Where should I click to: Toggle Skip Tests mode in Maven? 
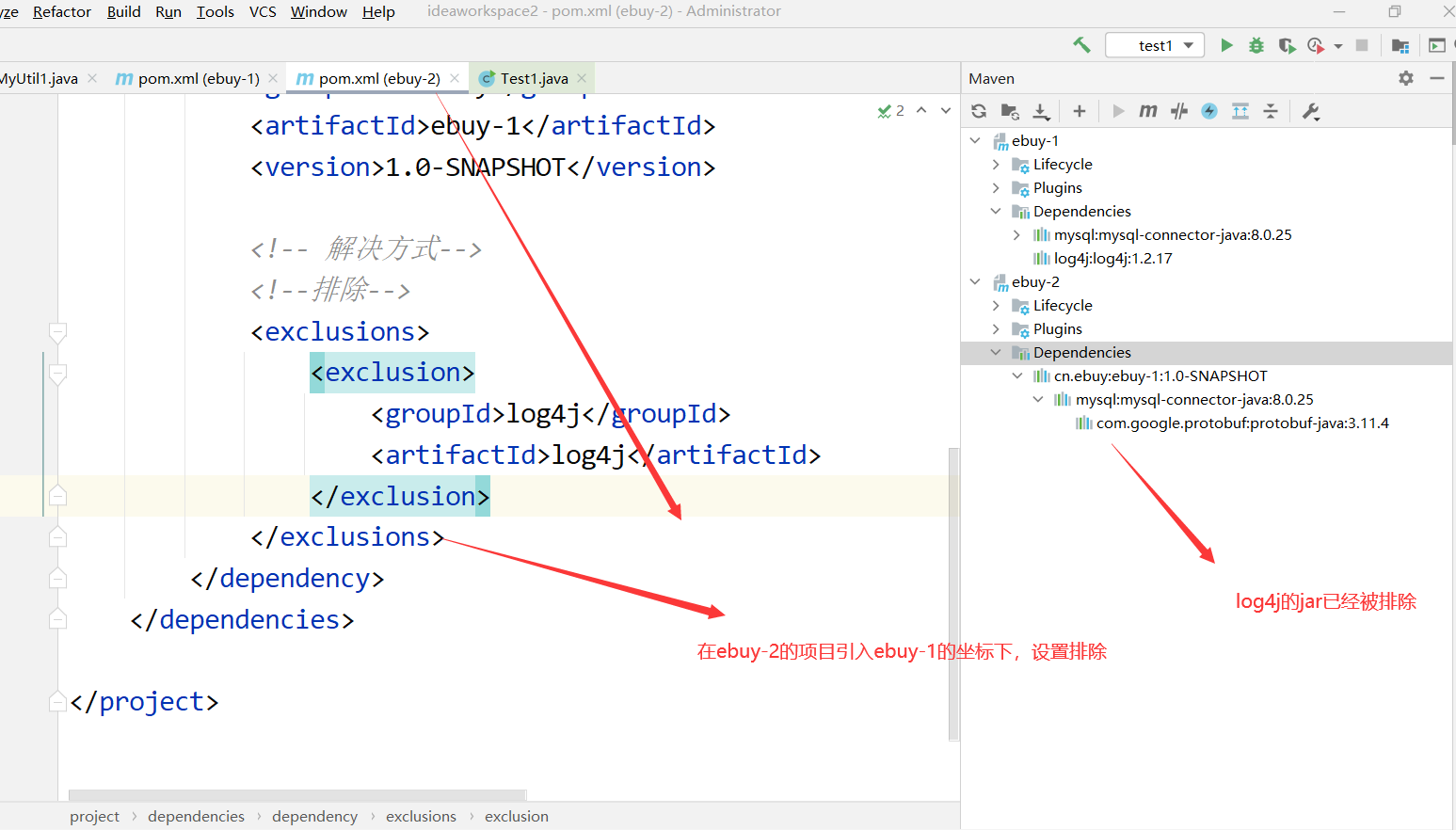point(1179,111)
